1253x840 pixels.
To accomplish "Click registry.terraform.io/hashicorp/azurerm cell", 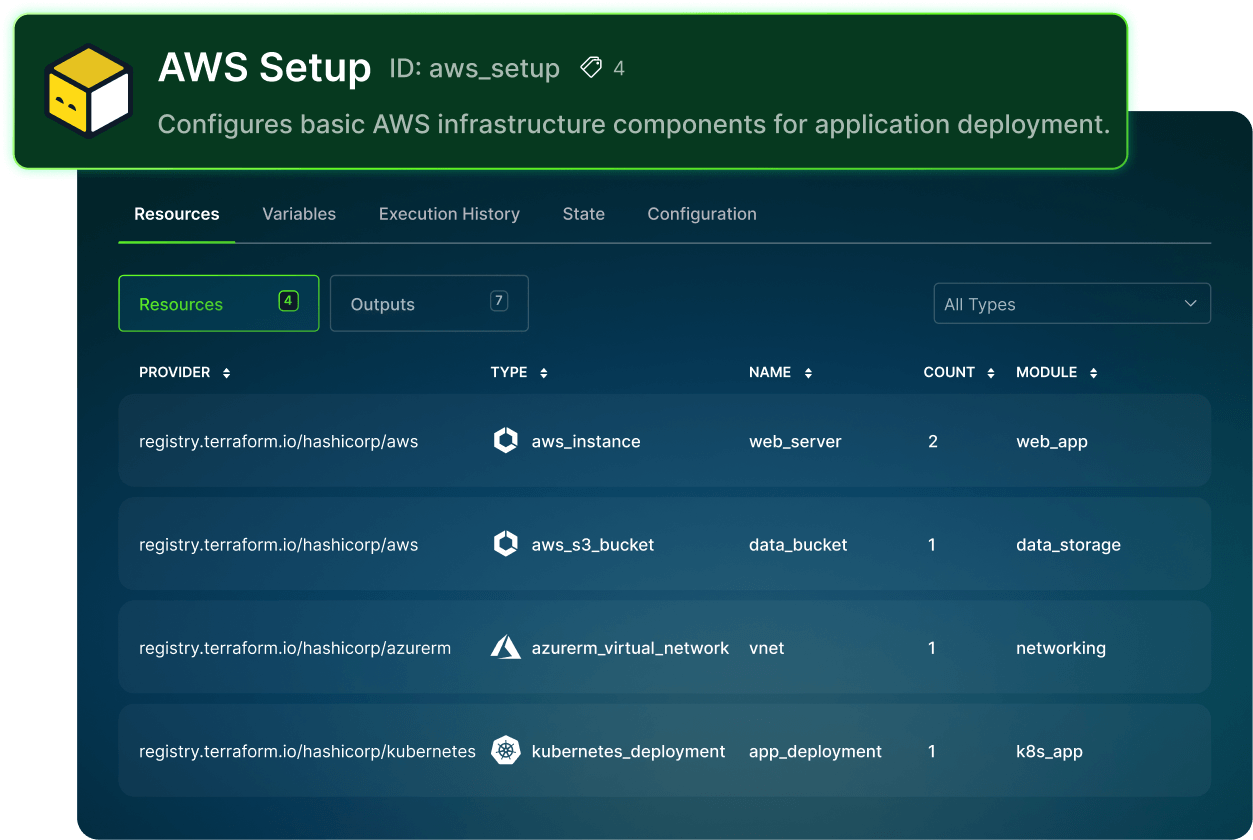I will click(295, 648).
